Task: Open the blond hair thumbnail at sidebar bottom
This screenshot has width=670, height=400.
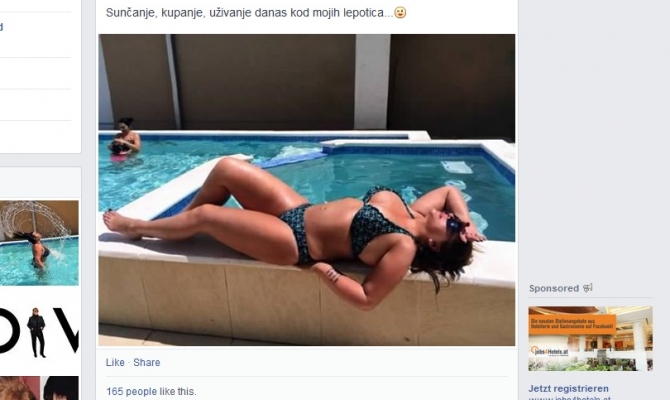Action: 20,388
